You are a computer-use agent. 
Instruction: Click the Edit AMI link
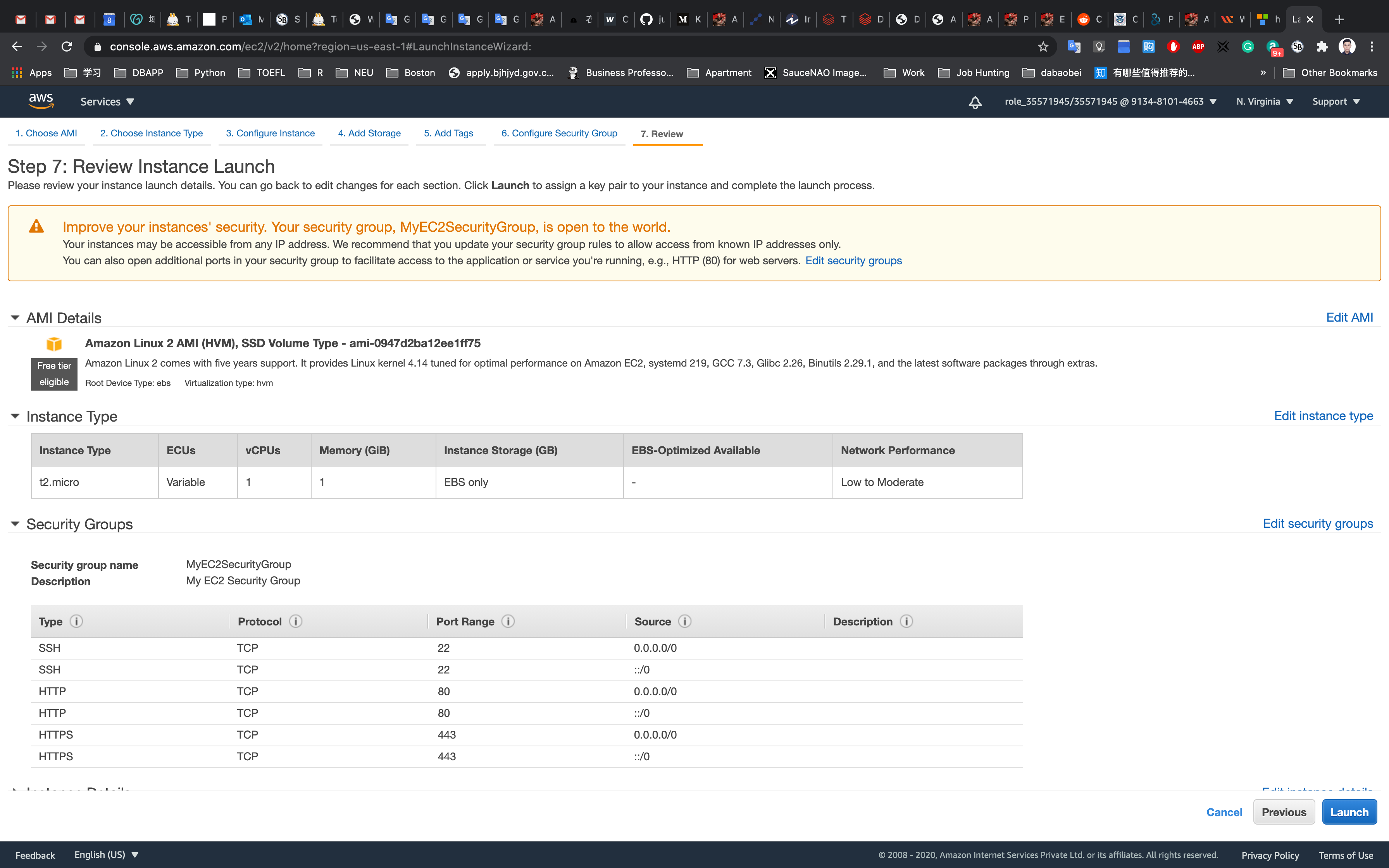tap(1349, 317)
